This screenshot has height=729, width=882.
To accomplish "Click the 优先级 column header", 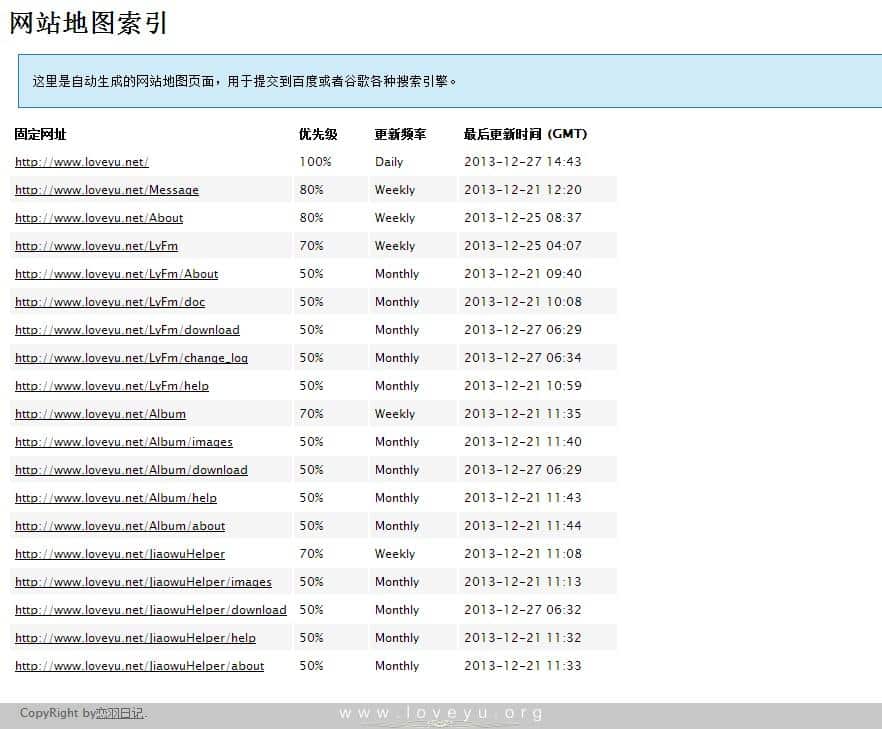I will point(318,134).
